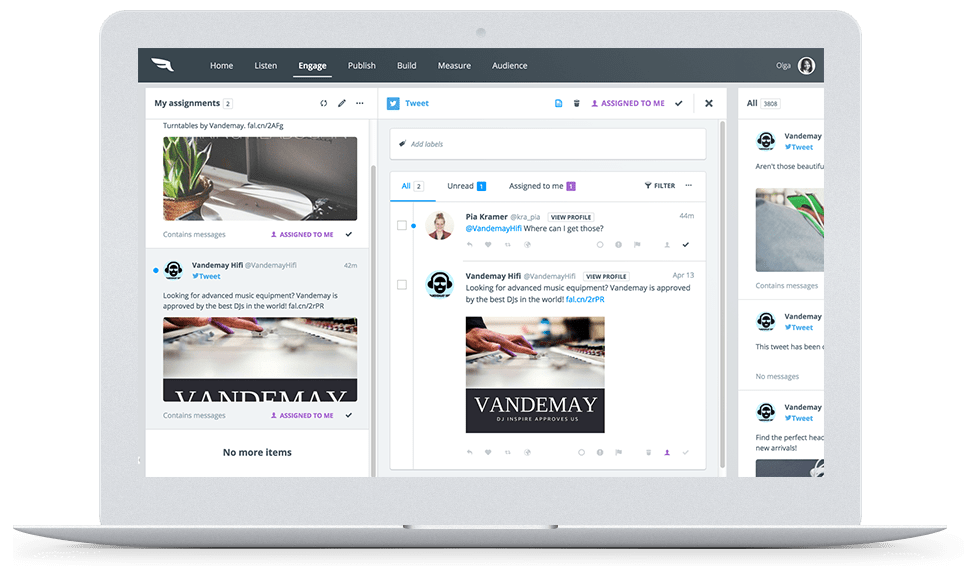Screen dimensions: 964x566
Task: Open the turntable plant image in My assignments
Action: (259, 179)
